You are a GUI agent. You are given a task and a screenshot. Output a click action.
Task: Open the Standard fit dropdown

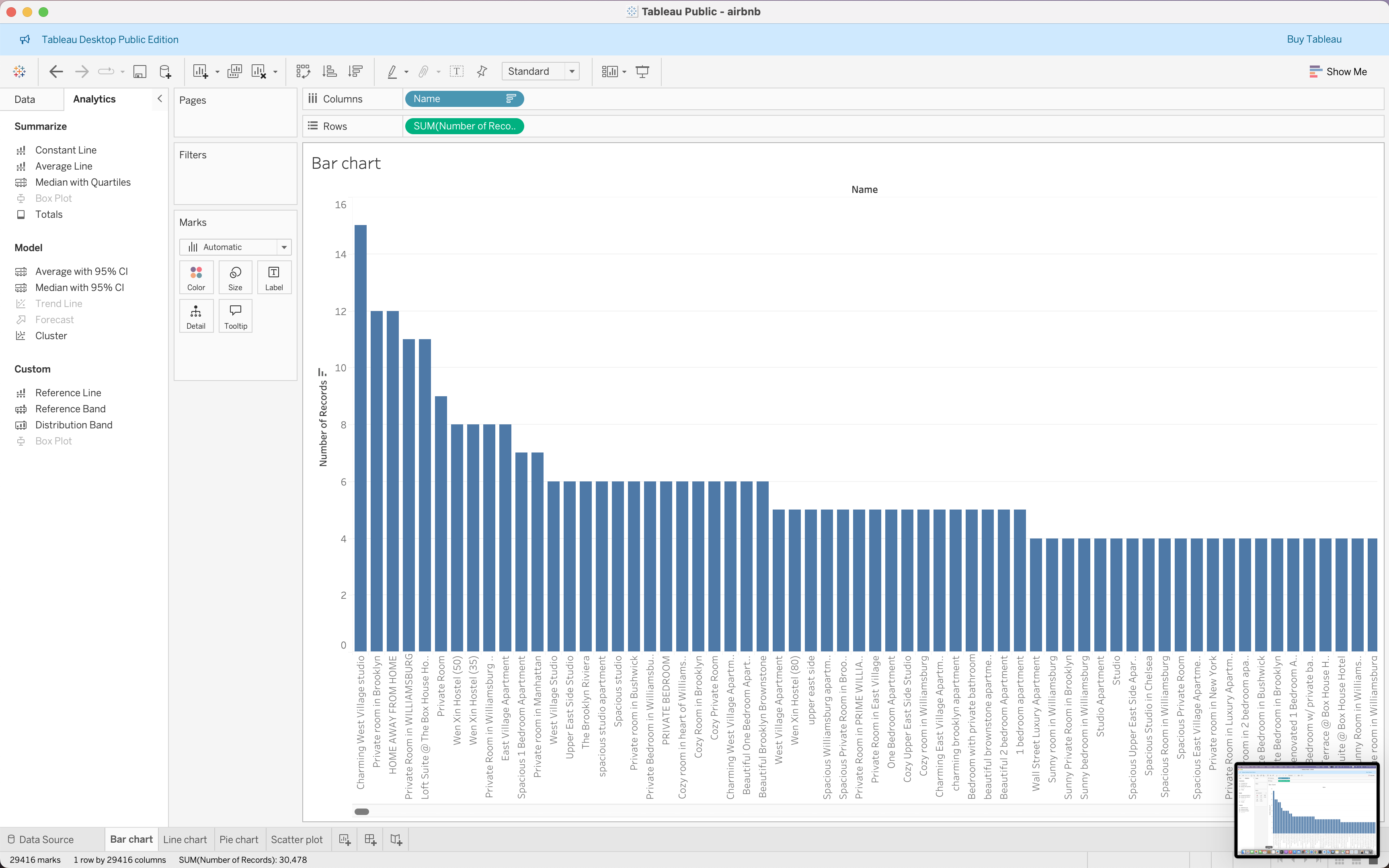tap(572, 71)
